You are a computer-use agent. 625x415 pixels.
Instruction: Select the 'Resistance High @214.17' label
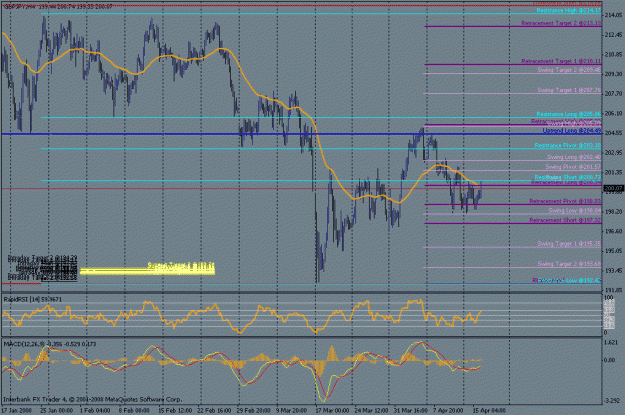[x=569, y=10]
